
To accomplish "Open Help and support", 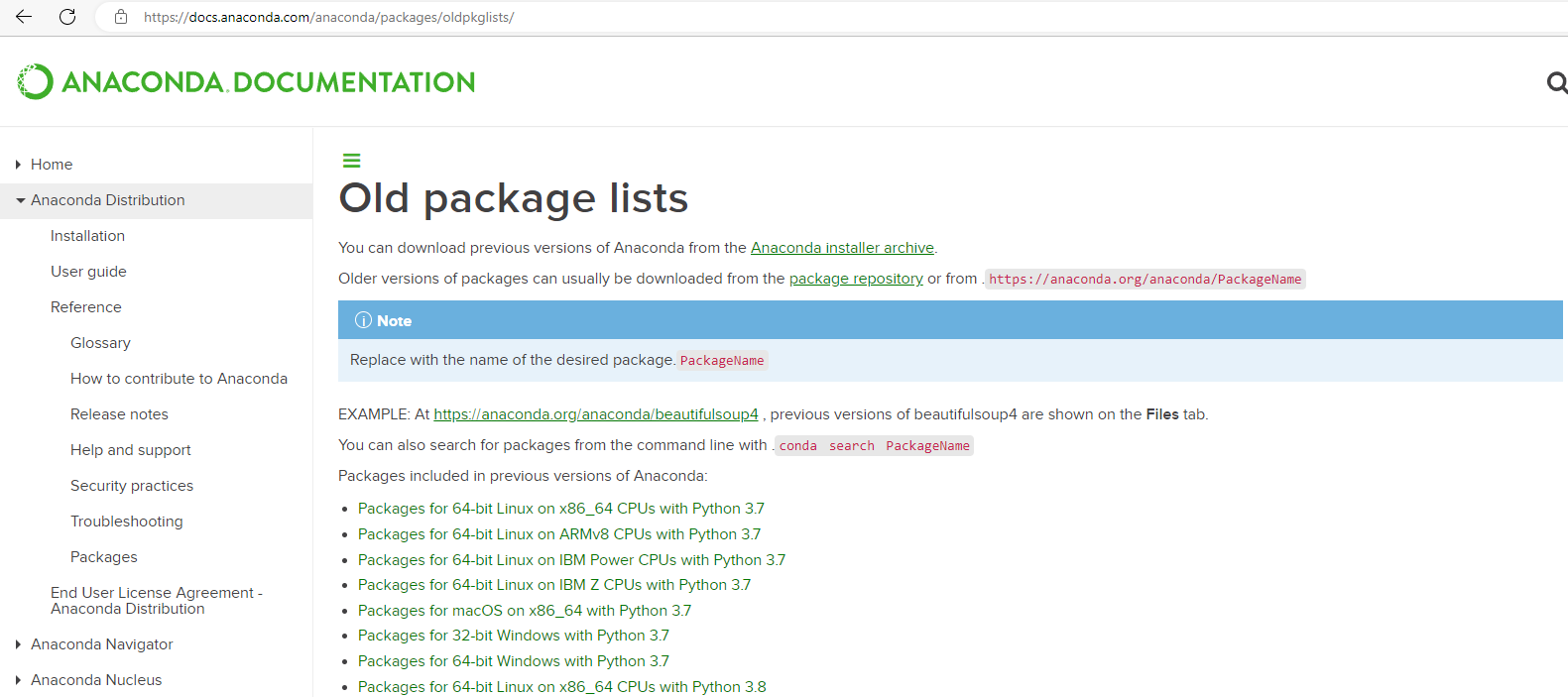I will pos(131,450).
